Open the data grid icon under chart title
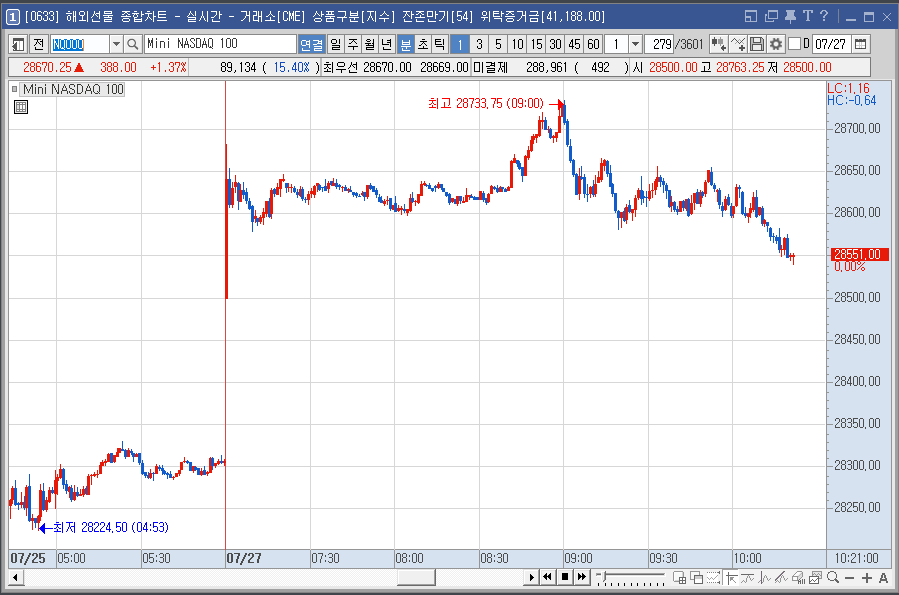899x595 pixels. pyautogui.click(x=21, y=107)
